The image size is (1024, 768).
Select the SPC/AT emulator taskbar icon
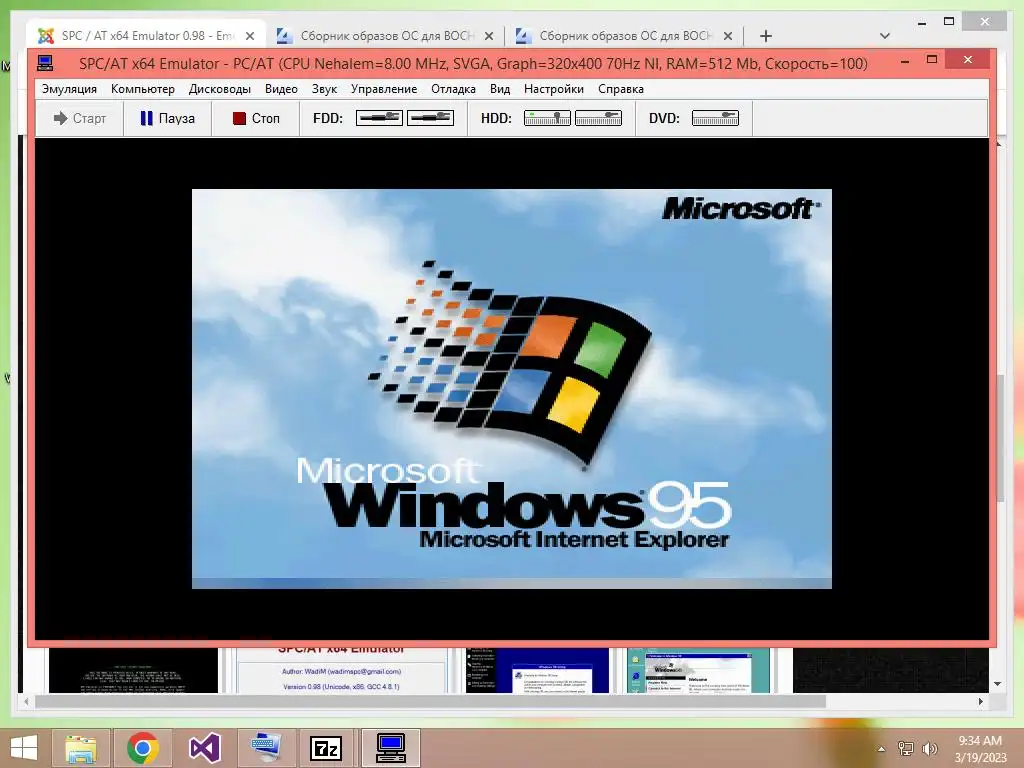391,748
